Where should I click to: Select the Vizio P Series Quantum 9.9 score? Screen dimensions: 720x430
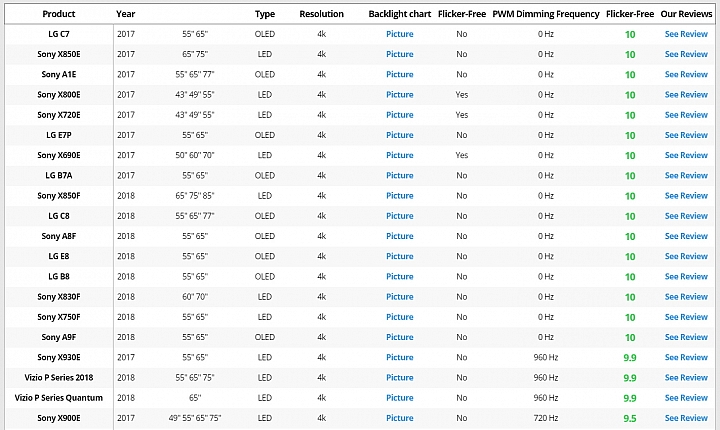[630, 398]
